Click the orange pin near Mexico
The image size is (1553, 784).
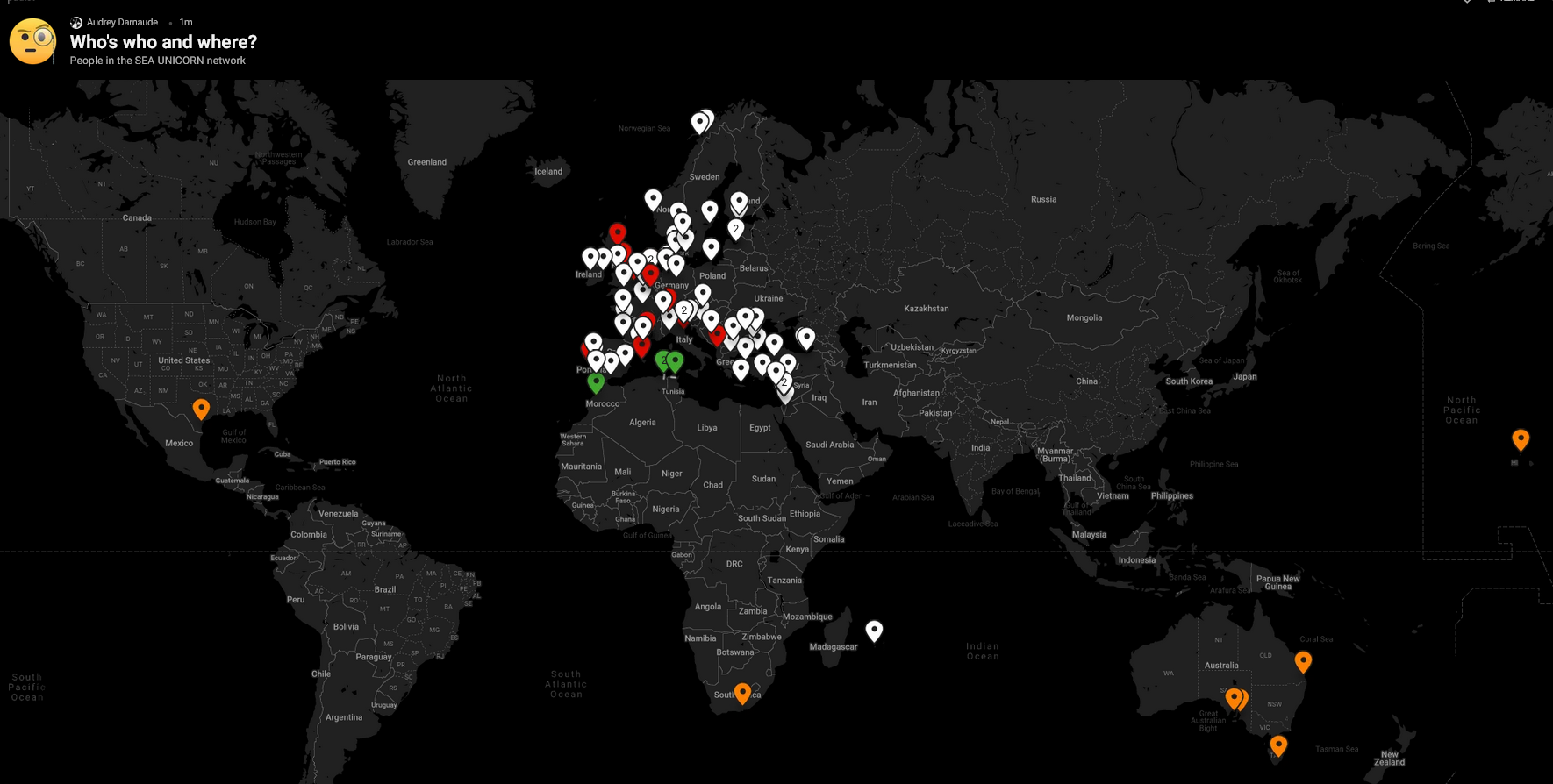point(201,408)
